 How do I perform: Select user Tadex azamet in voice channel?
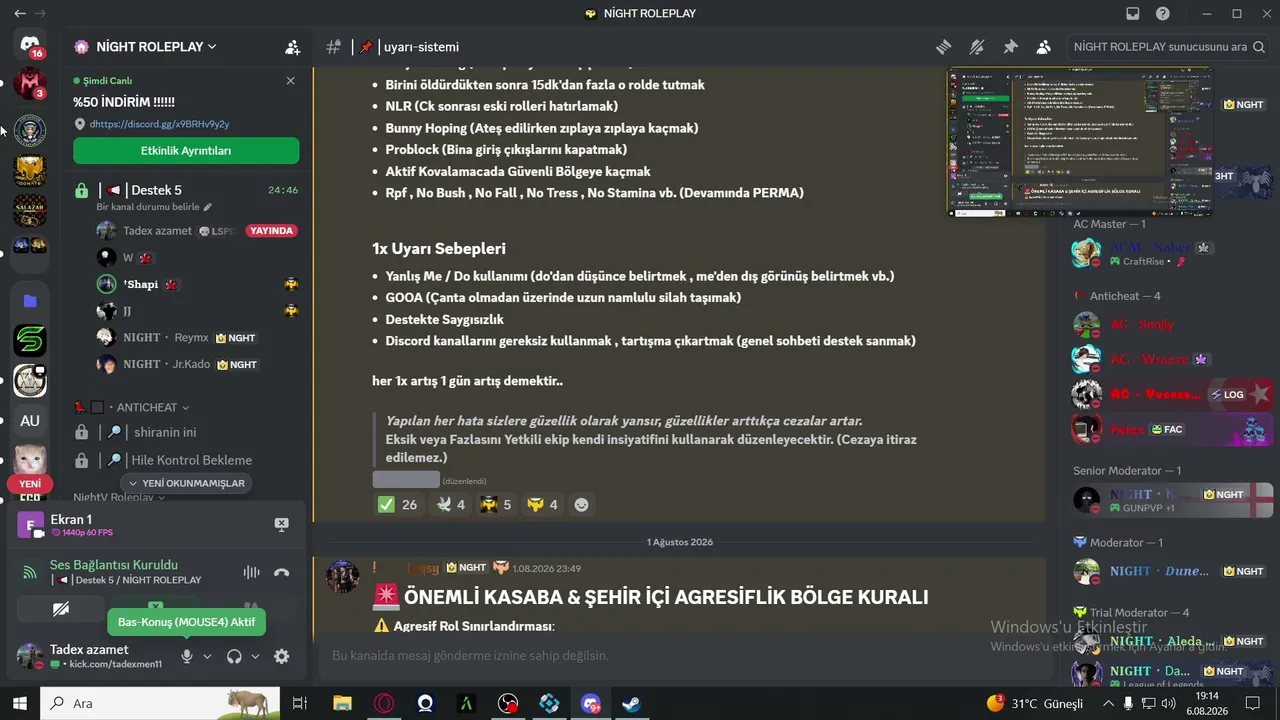(198, 231)
